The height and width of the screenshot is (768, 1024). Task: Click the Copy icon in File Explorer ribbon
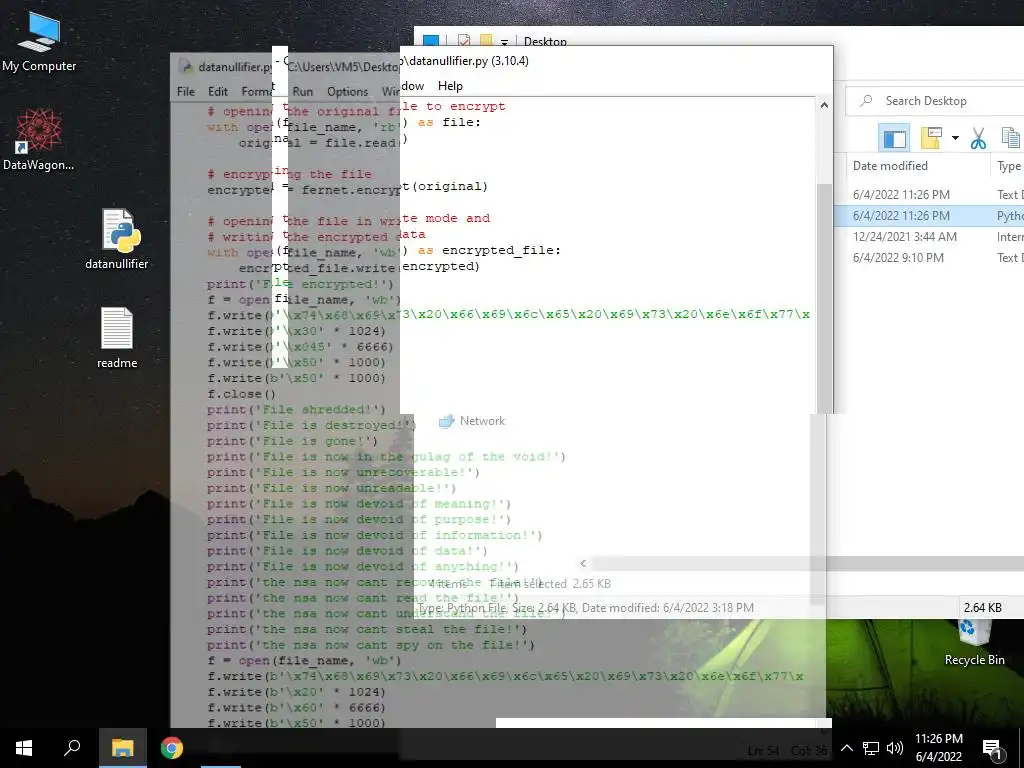[1010, 138]
